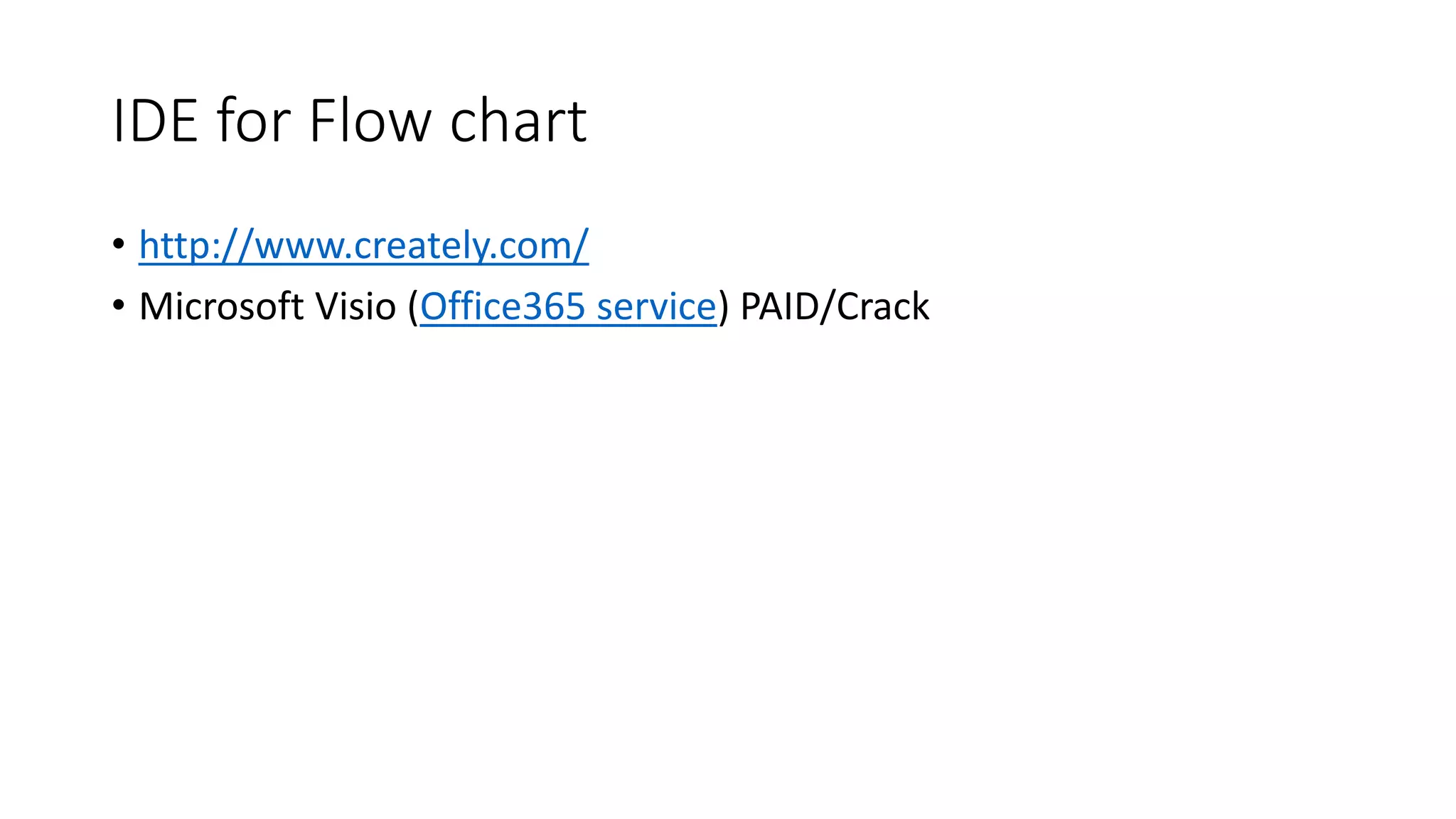Click the opening parenthesis after 'Visio'

click(413, 306)
